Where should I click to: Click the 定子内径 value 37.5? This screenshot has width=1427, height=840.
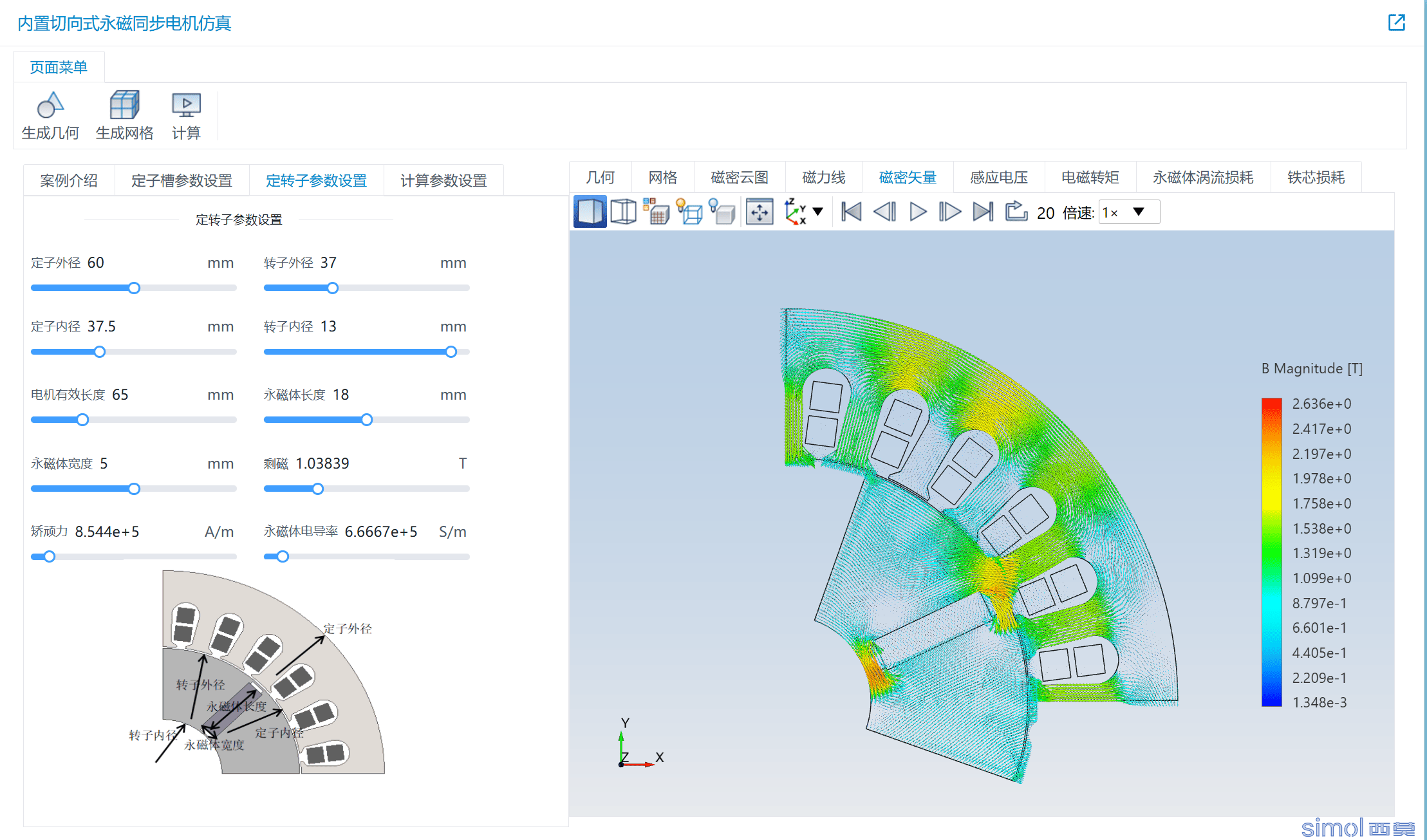coord(102,326)
